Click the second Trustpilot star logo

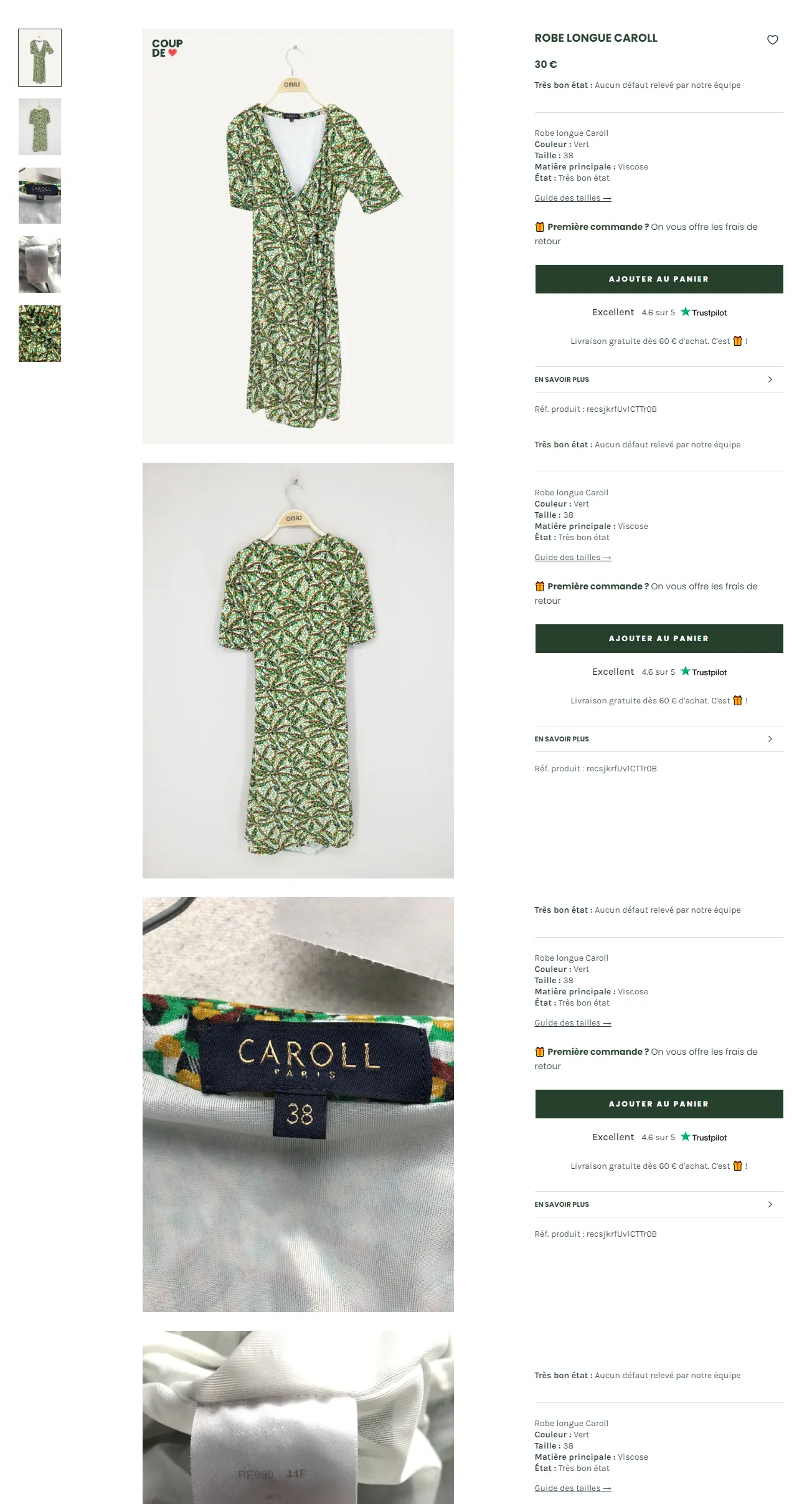(x=686, y=671)
